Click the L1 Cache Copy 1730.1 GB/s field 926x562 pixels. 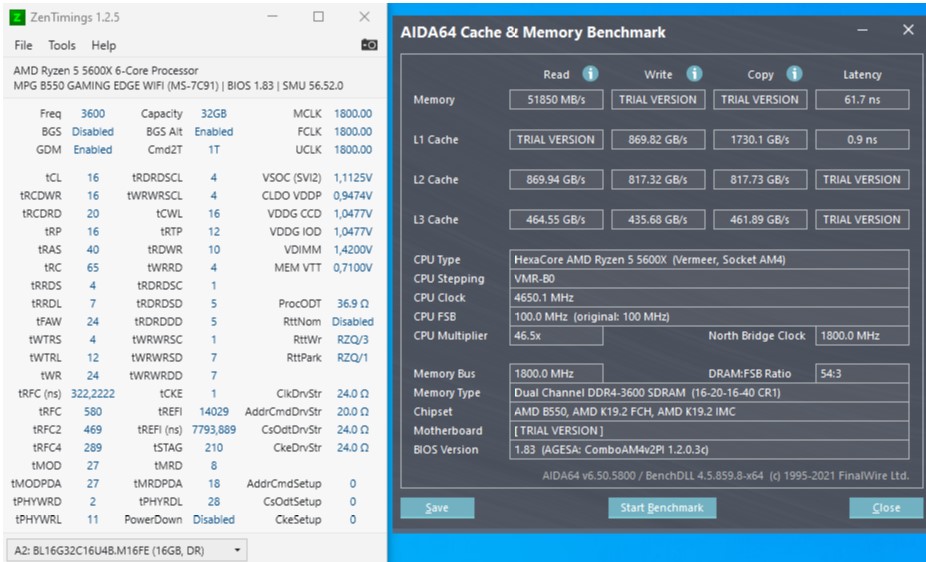pos(760,140)
